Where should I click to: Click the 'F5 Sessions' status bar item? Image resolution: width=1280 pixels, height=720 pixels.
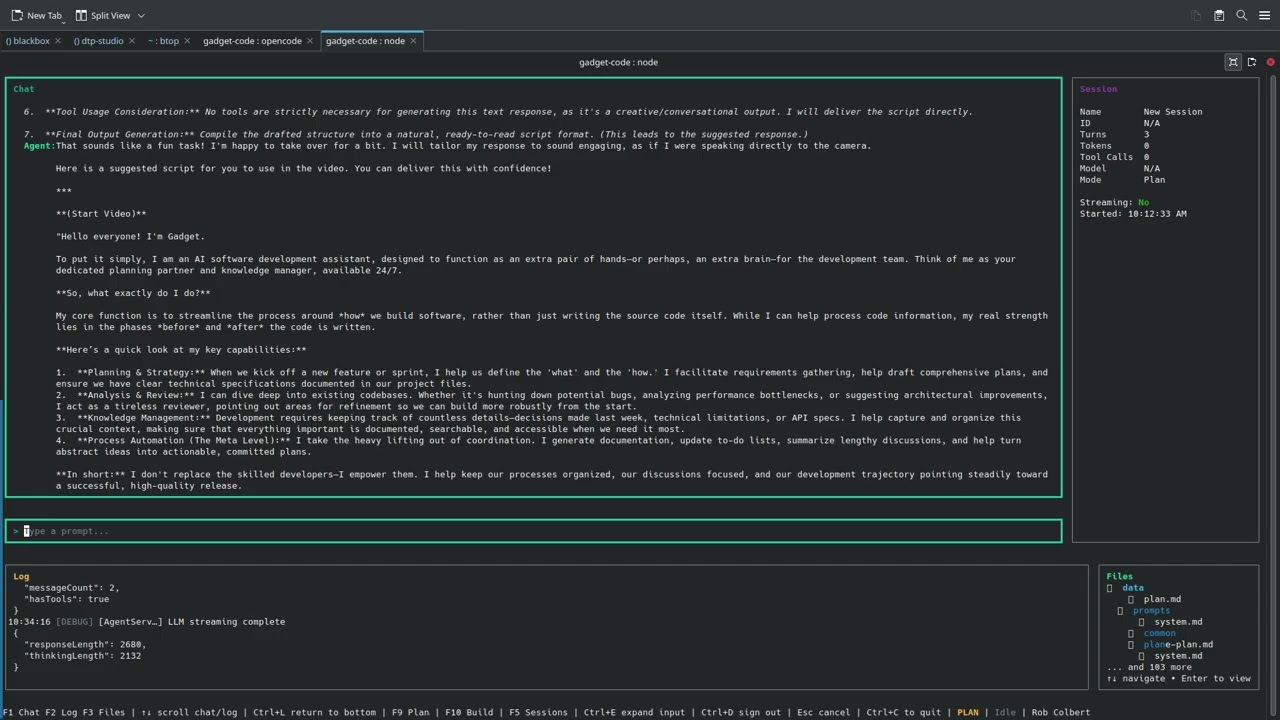pos(538,712)
